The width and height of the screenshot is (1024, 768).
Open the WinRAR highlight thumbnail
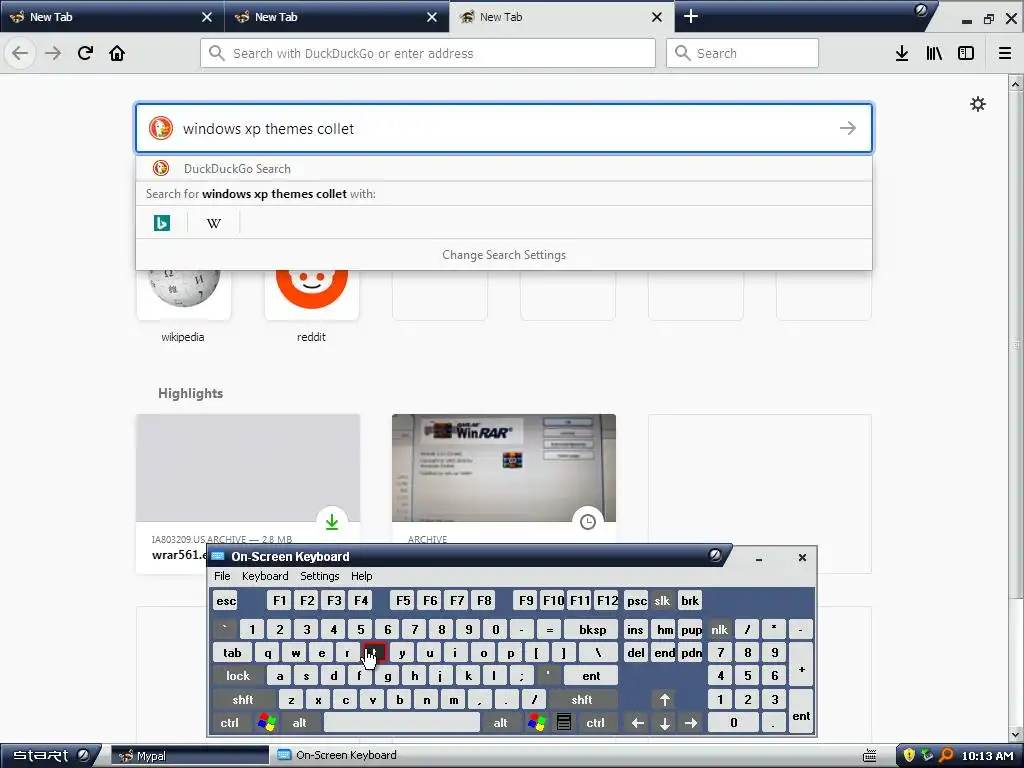pyautogui.click(x=504, y=468)
